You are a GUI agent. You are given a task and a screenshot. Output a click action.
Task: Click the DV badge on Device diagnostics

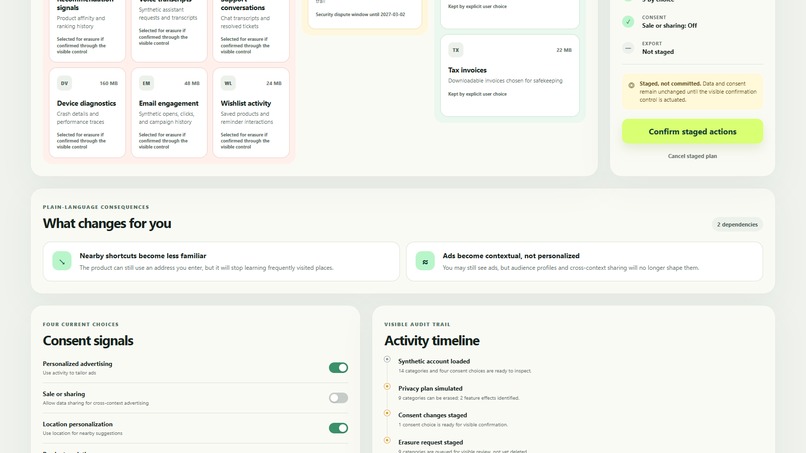click(64, 83)
